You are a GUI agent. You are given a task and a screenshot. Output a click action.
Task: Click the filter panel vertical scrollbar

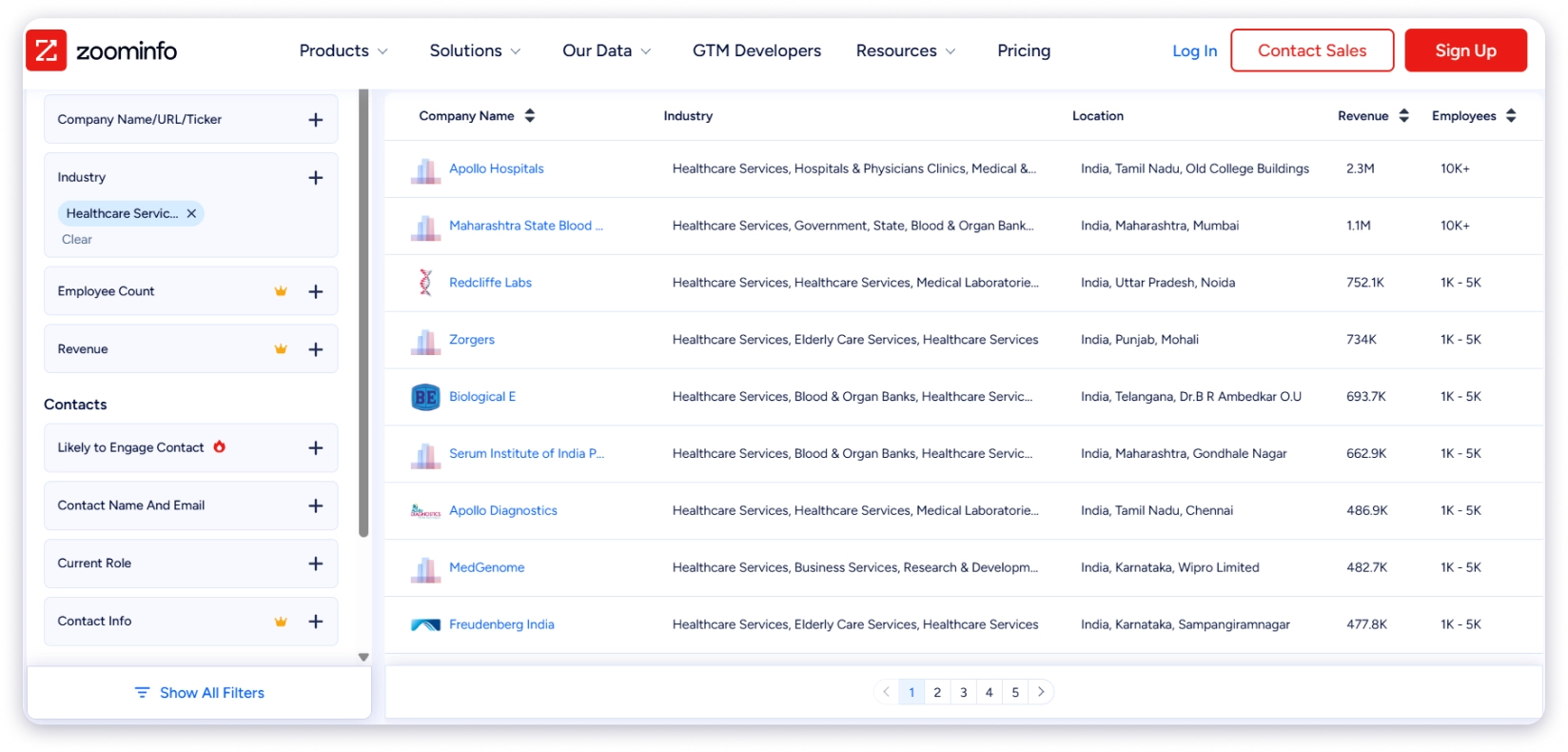[363, 314]
